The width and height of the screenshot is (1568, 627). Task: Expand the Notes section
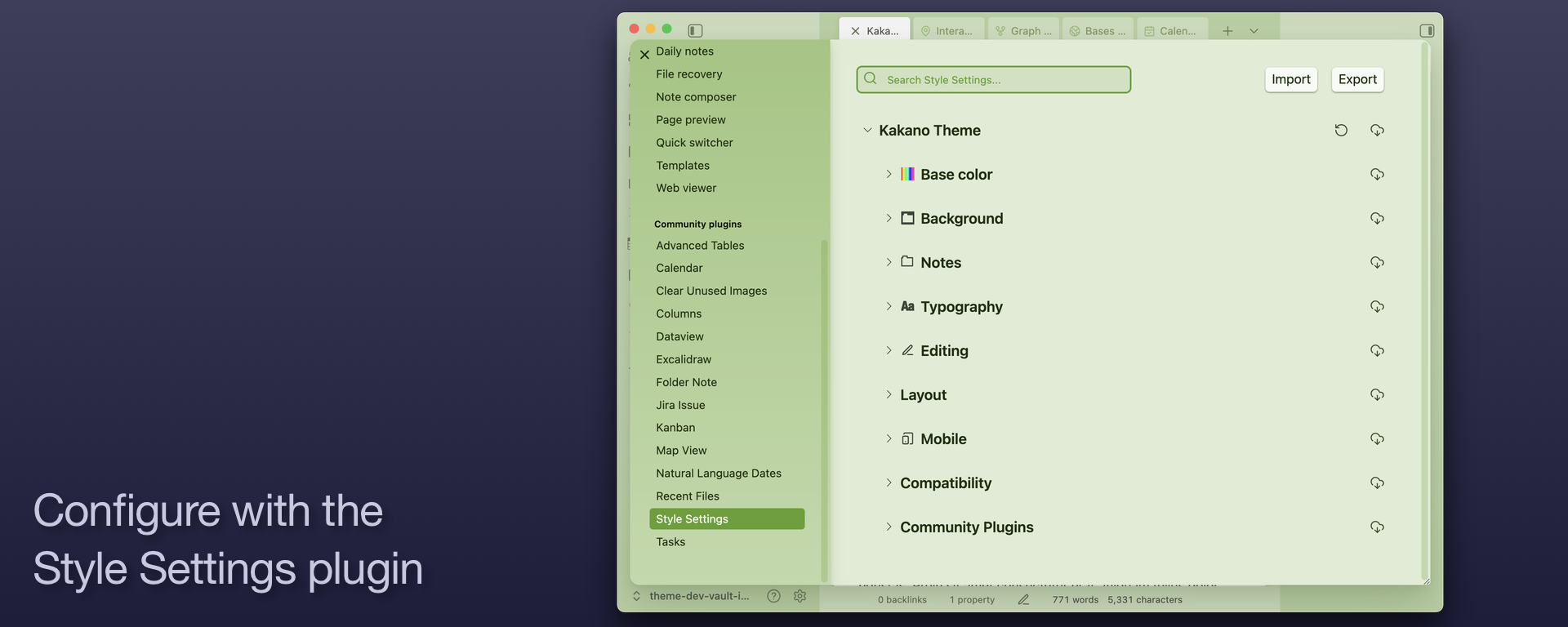tap(889, 263)
